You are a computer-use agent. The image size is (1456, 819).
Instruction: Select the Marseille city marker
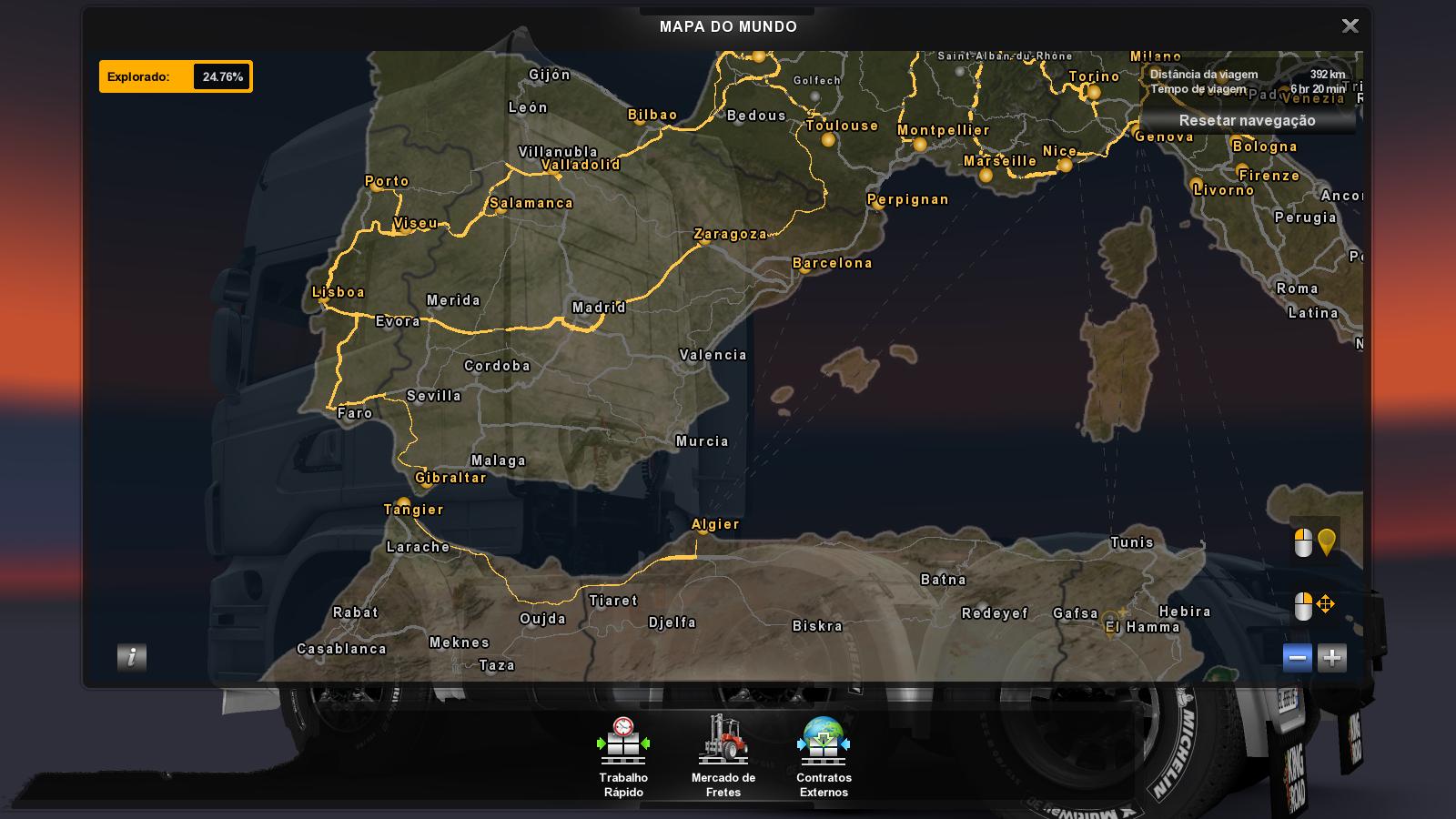986,176
